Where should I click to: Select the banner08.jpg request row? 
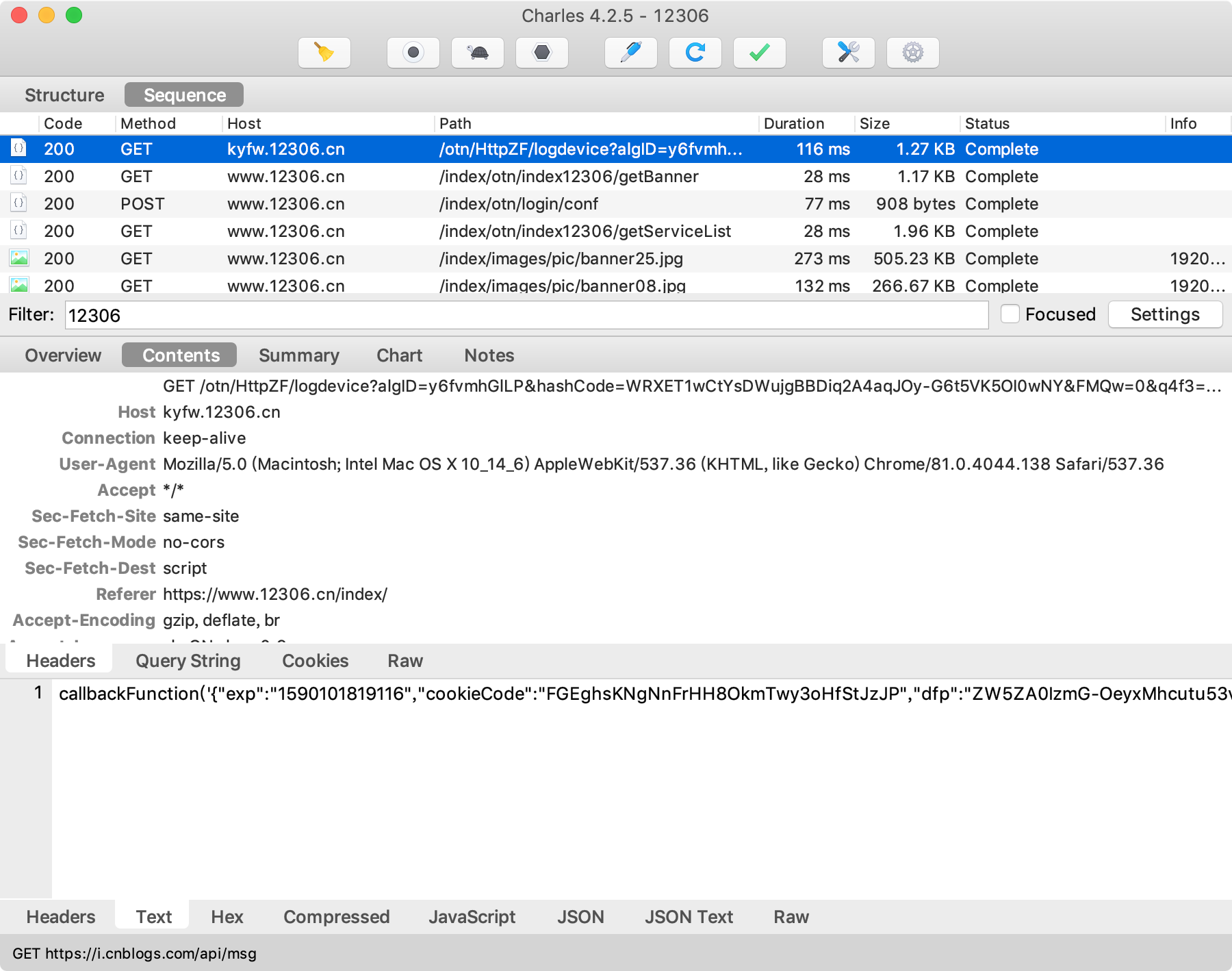(x=616, y=283)
